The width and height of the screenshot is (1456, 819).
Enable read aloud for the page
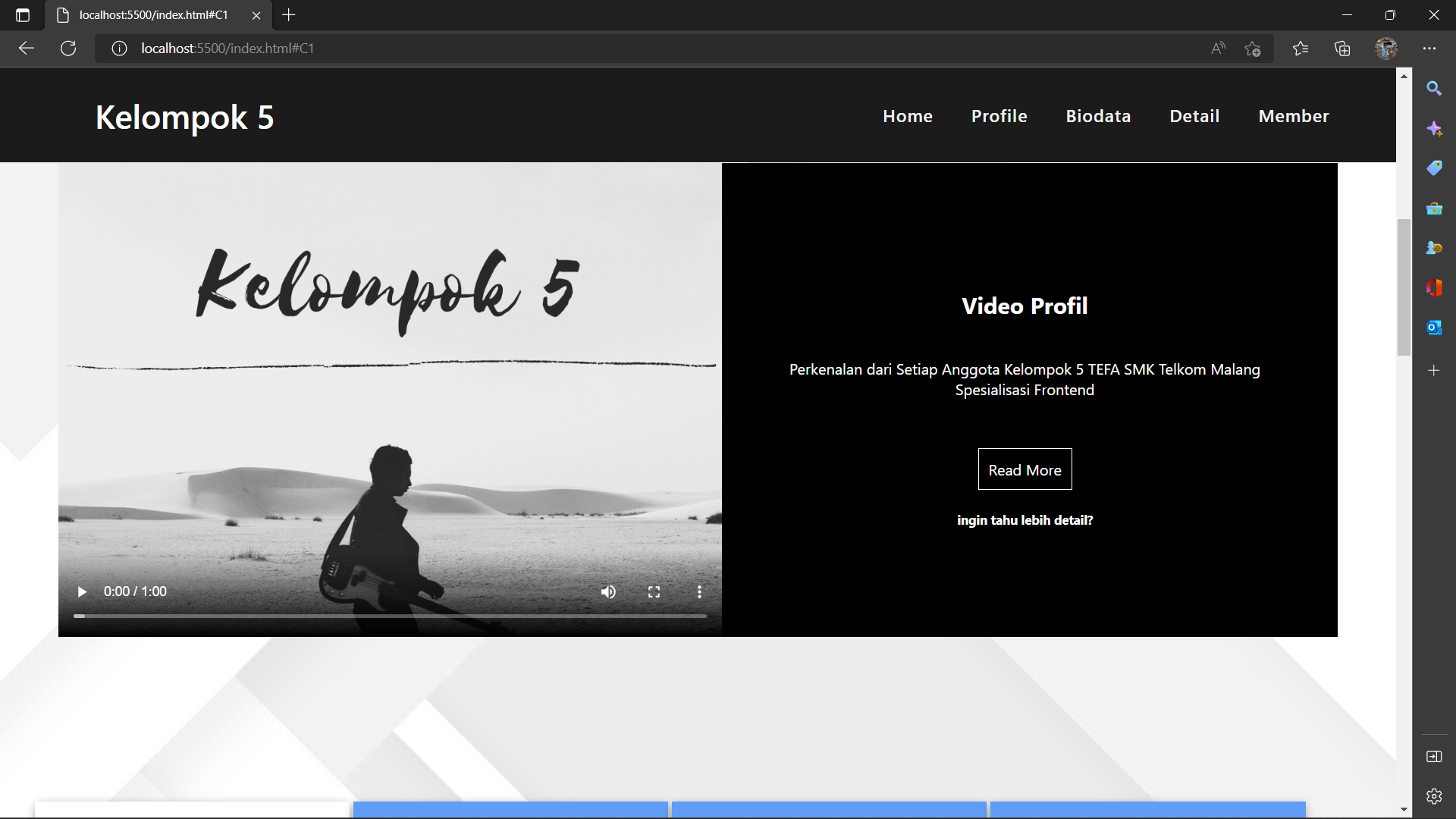pyautogui.click(x=1218, y=48)
